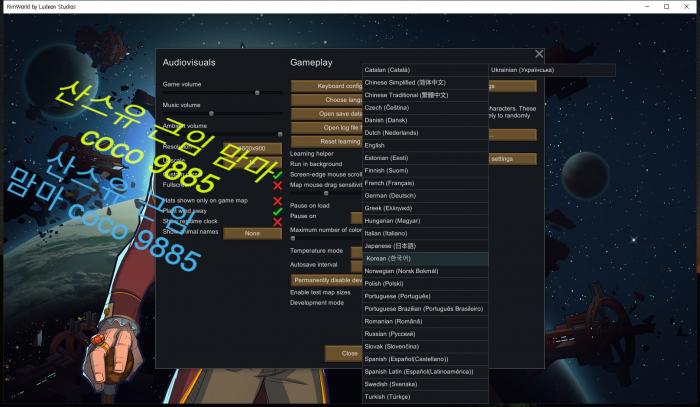The width and height of the screenshot is (700, 407).
Task: Toggle Hats shown only on game map
Action: click(278, 201)
